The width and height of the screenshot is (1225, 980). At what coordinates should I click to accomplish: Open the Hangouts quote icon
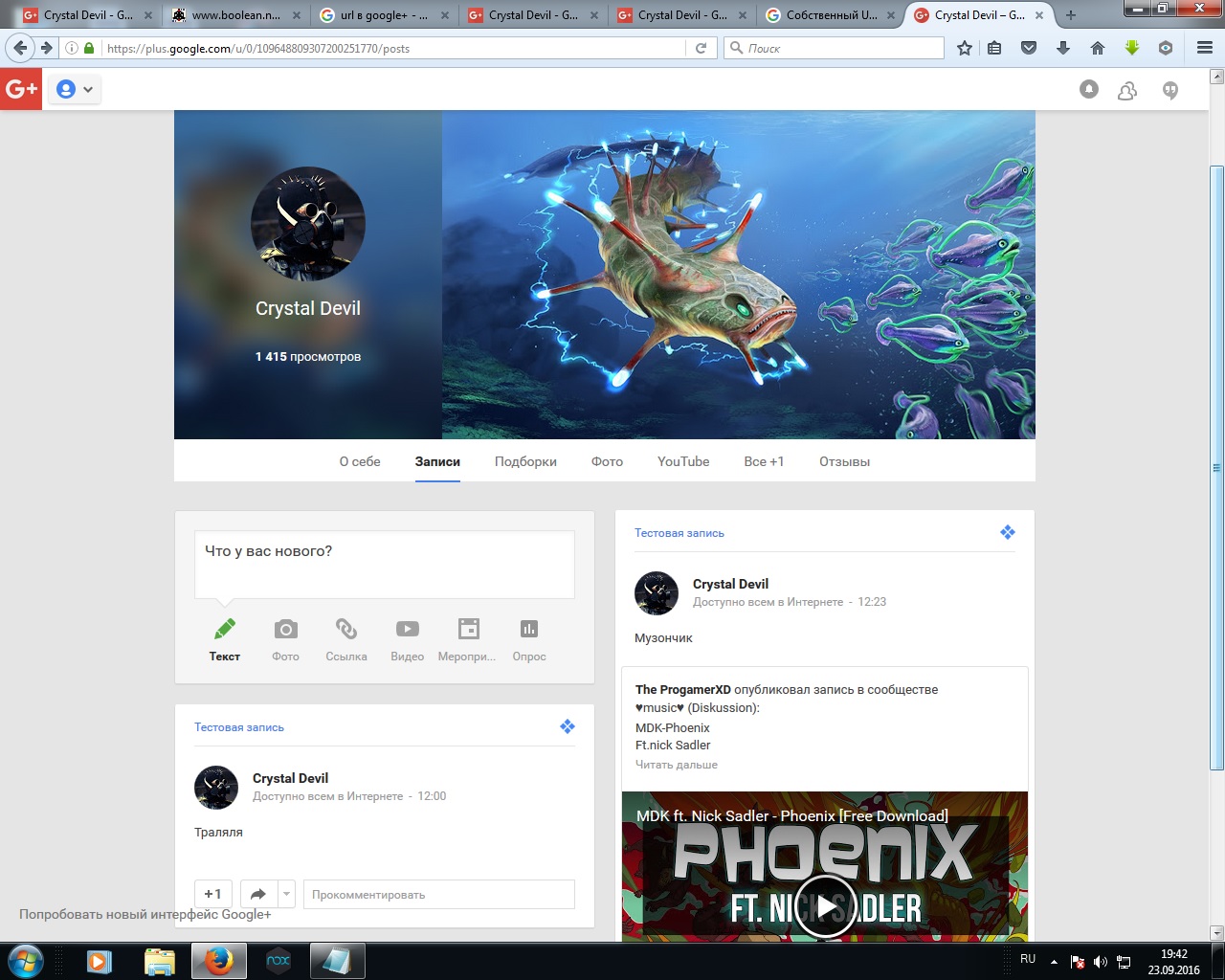[1169, 90]
